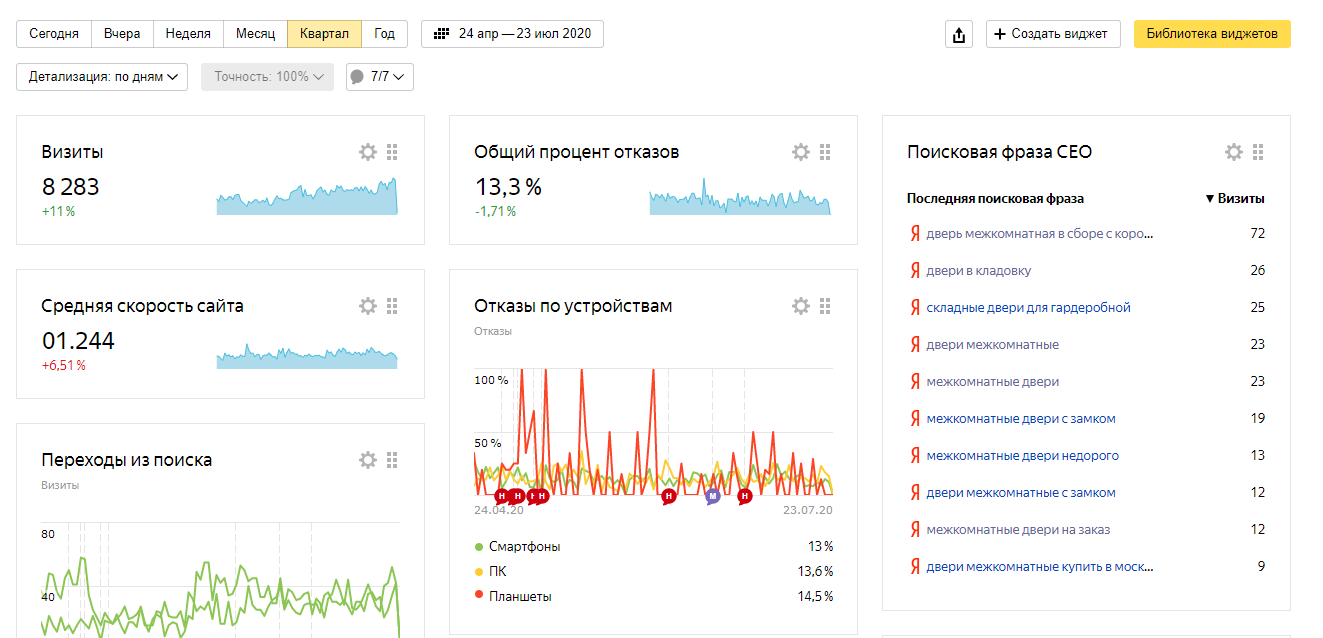Viewport: 1323px width, 638px height.
Task: Click drag handle on Общий процент отказов widget
Action: 825,152
